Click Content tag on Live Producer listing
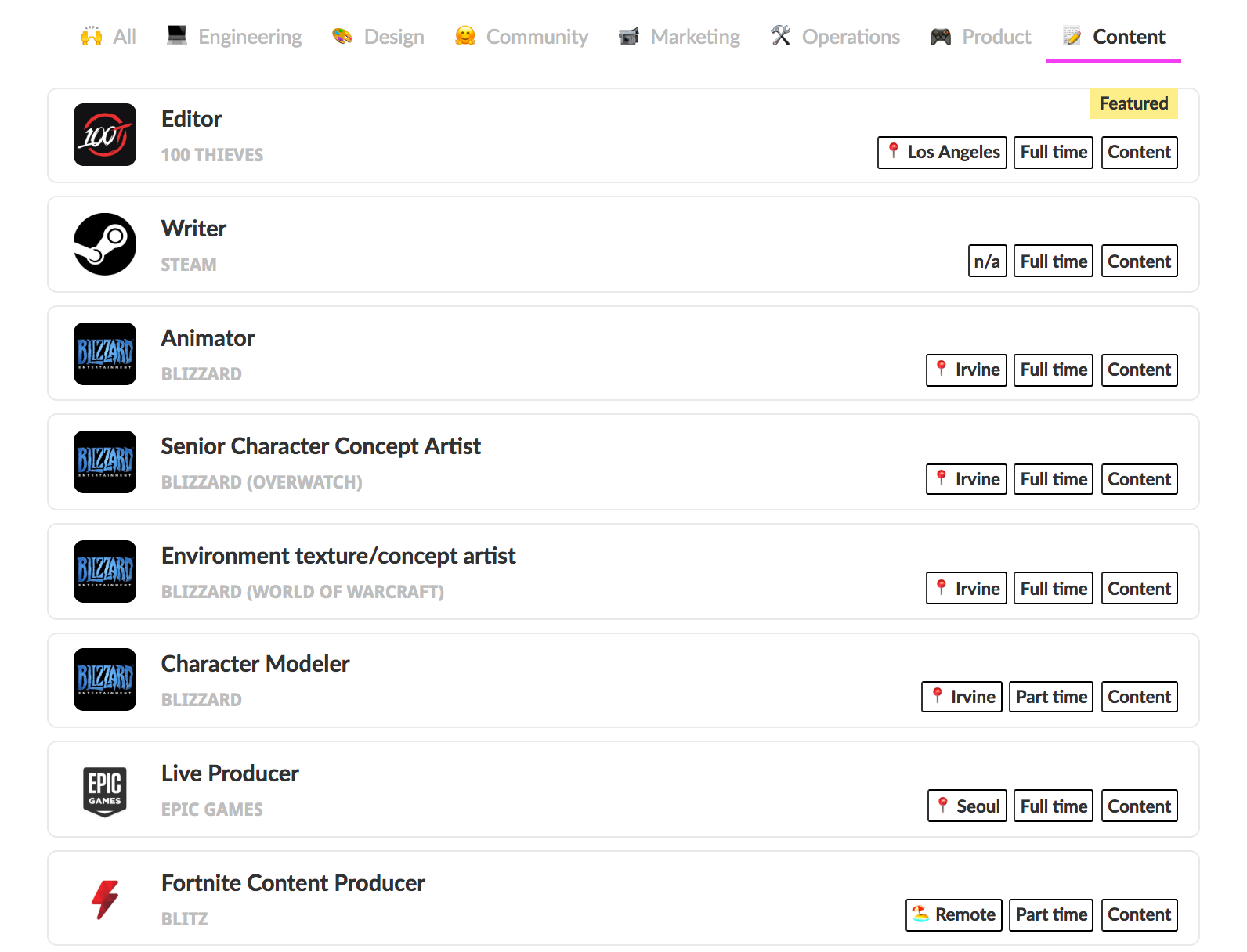The height and width of the screenshot is (952, 1247). pos(1140,806)
